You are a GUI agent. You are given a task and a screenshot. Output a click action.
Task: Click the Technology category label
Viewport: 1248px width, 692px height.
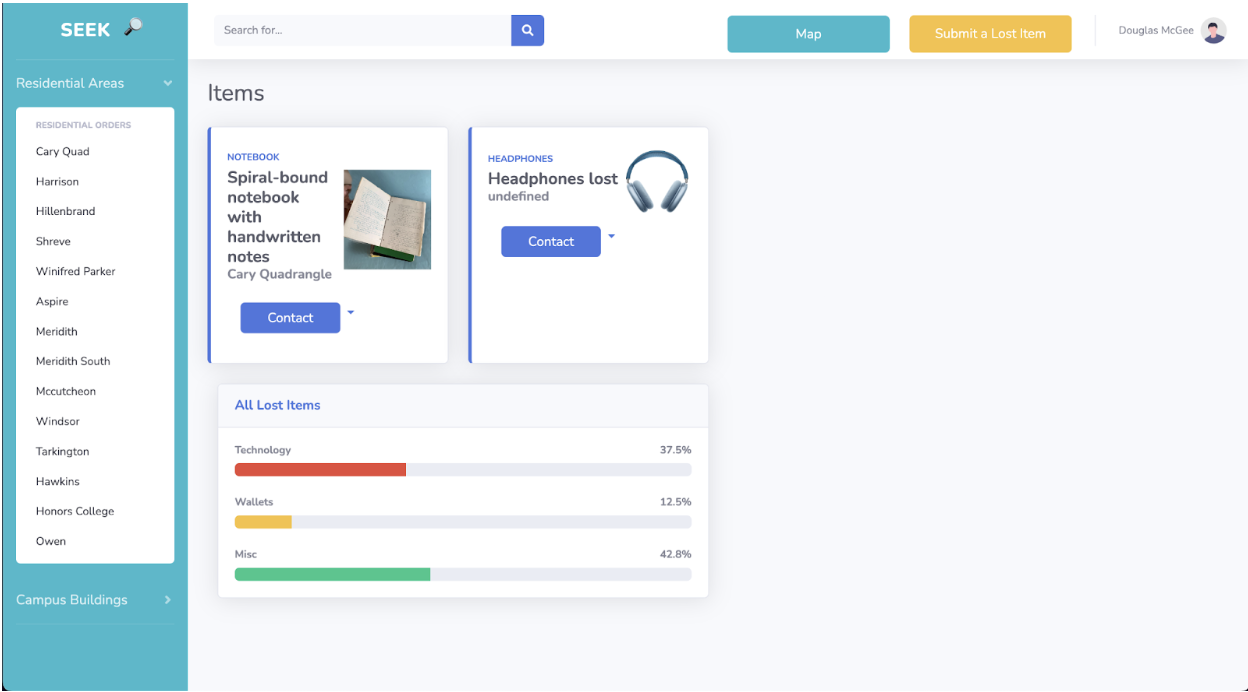[x=263, y=450]
